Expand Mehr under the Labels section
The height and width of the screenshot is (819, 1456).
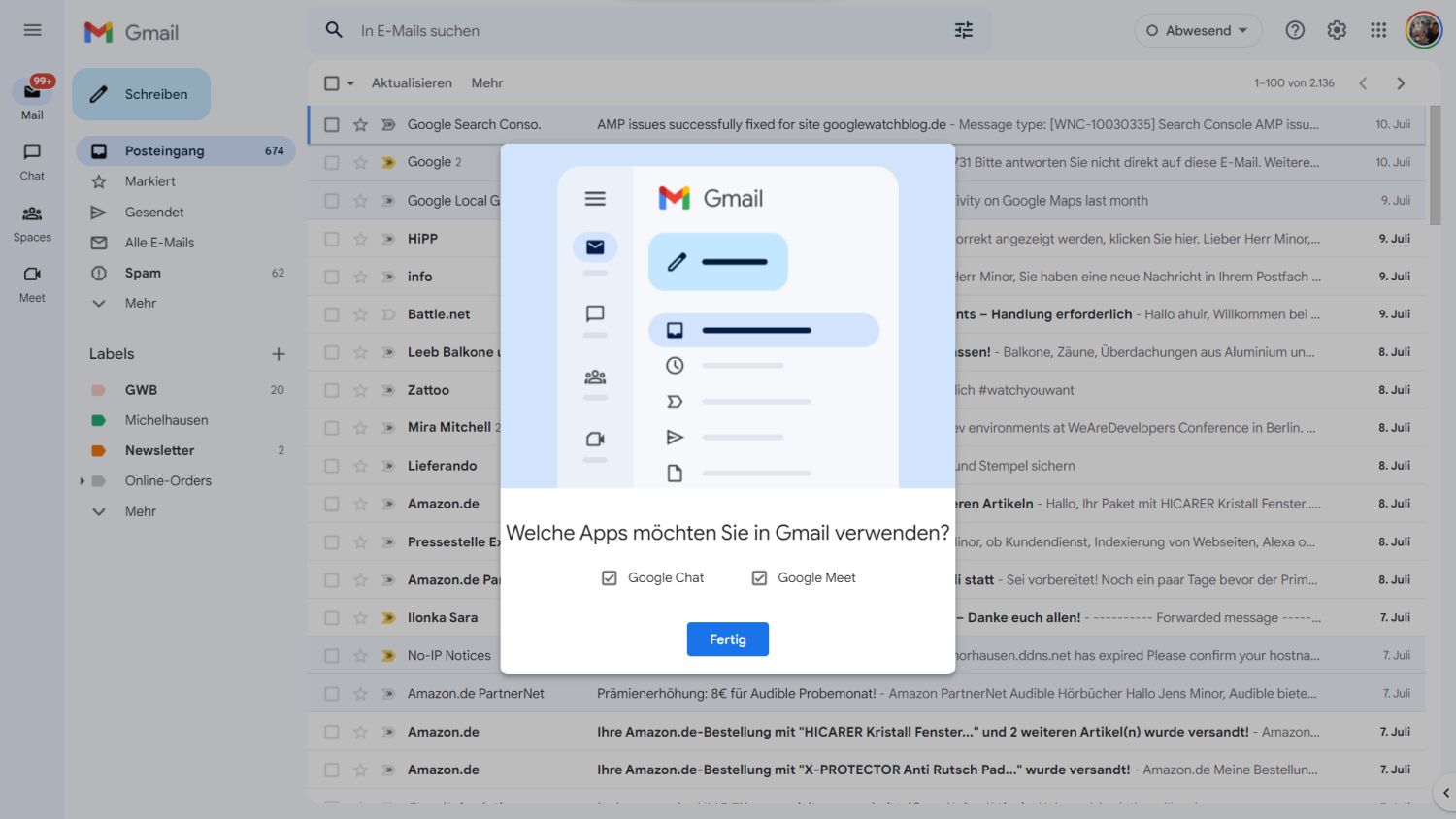[x=140, y=511]
